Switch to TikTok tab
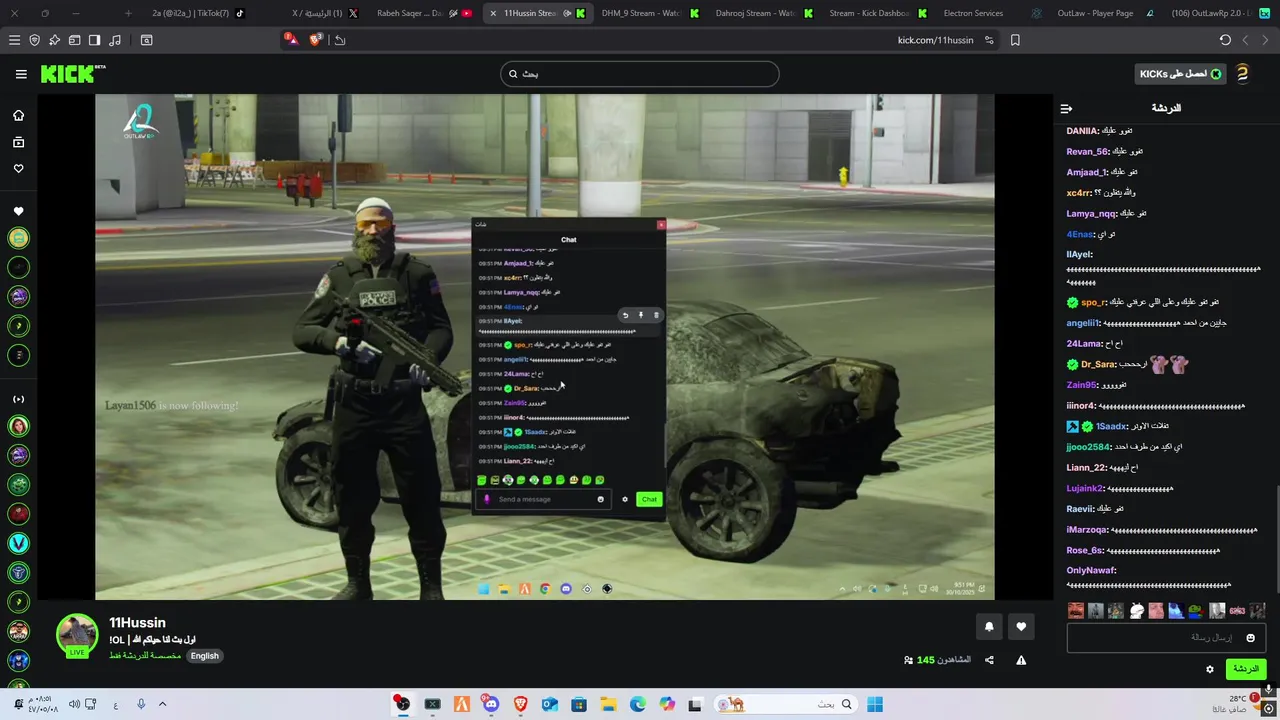Image resolution: width=1280 pixels, height=720 pixels. (195, 13)
